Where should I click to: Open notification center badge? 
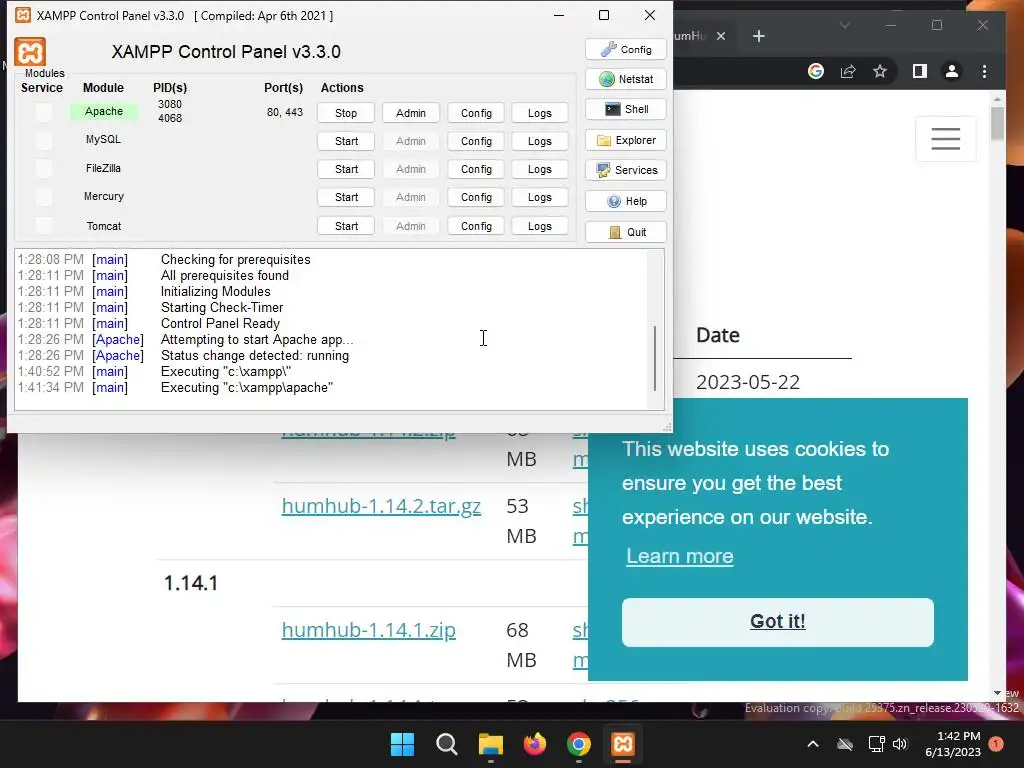click(996, 744)
